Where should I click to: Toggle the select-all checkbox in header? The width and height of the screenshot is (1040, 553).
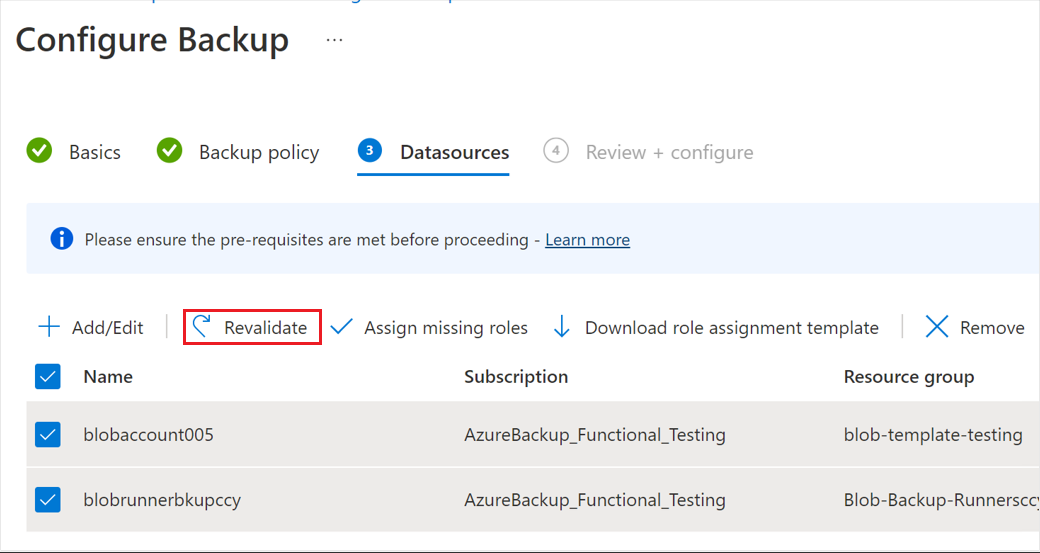point(48,376)
